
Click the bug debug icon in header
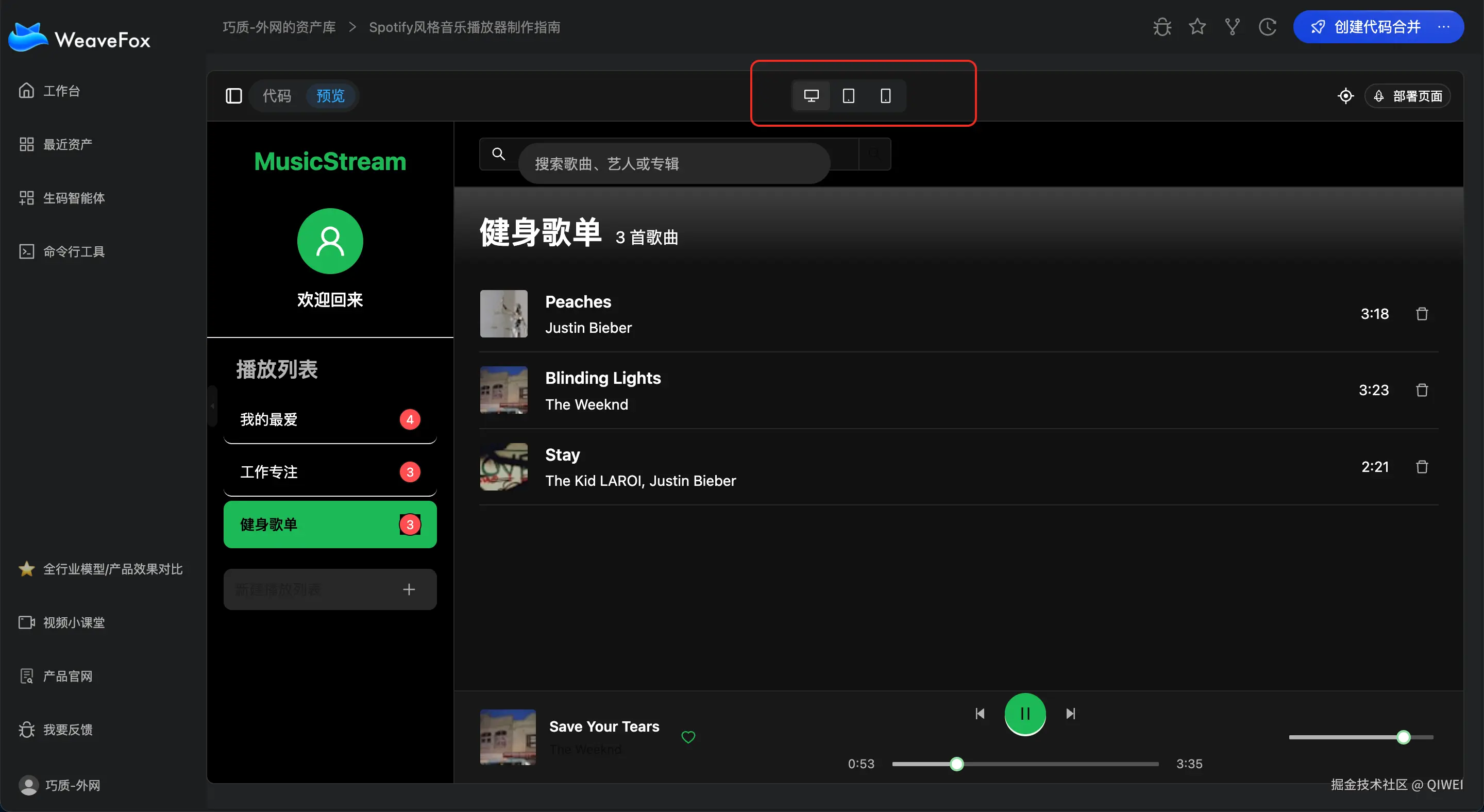coord(1162,26)
